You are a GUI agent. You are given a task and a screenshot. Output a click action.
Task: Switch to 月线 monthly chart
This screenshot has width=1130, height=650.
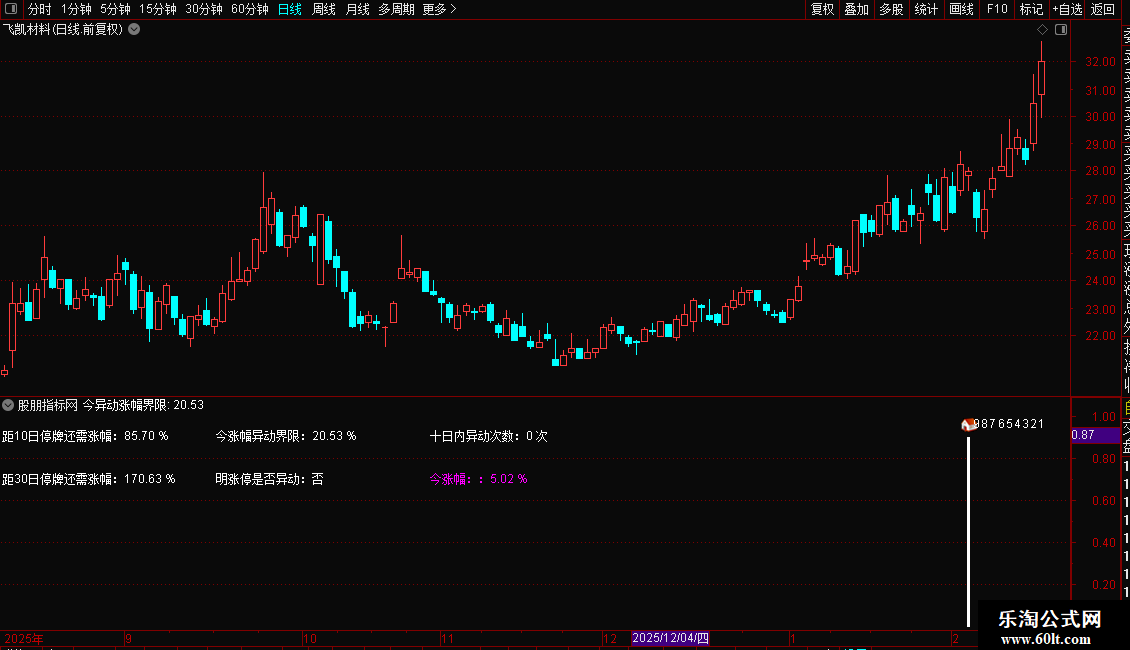tap(357, 9)
